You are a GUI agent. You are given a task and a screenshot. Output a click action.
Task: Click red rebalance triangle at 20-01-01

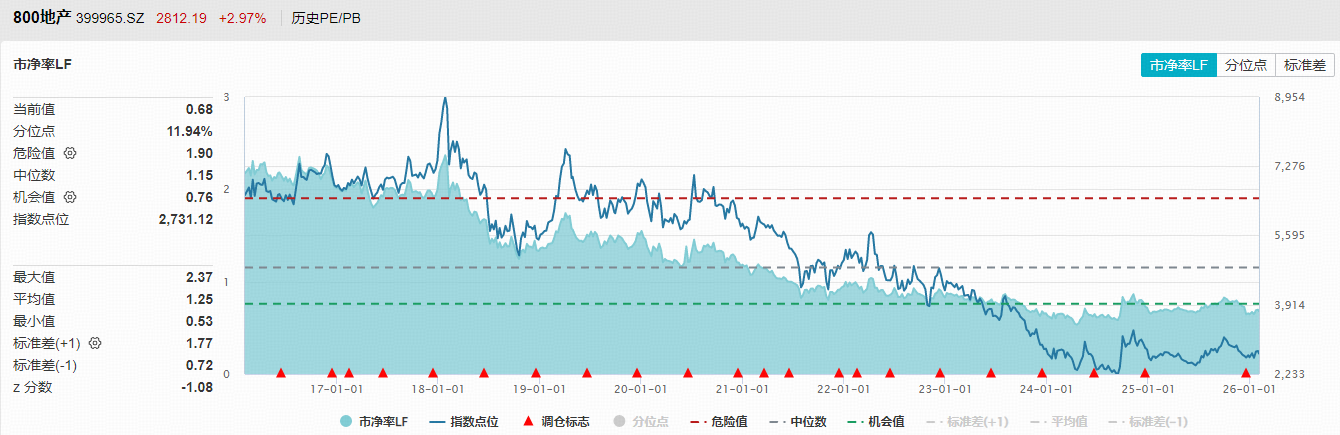click(637, 373)
